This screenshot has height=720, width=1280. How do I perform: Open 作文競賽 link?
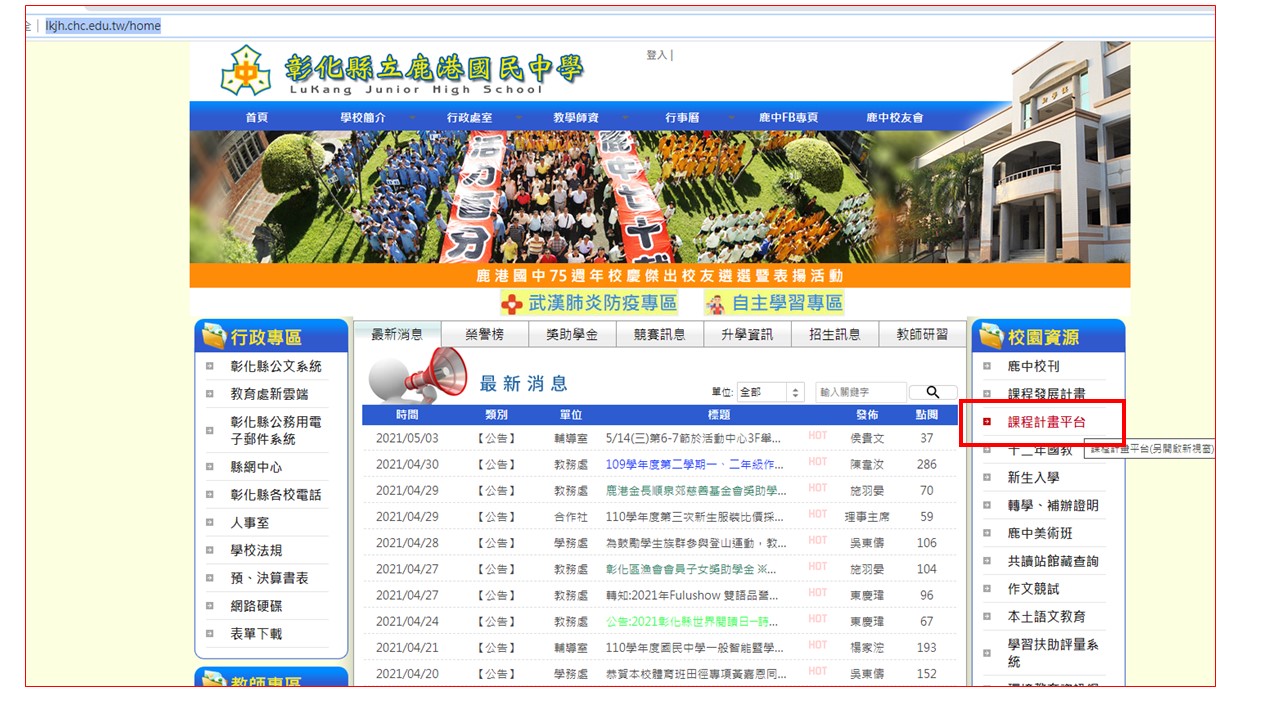click(1033, 589)
